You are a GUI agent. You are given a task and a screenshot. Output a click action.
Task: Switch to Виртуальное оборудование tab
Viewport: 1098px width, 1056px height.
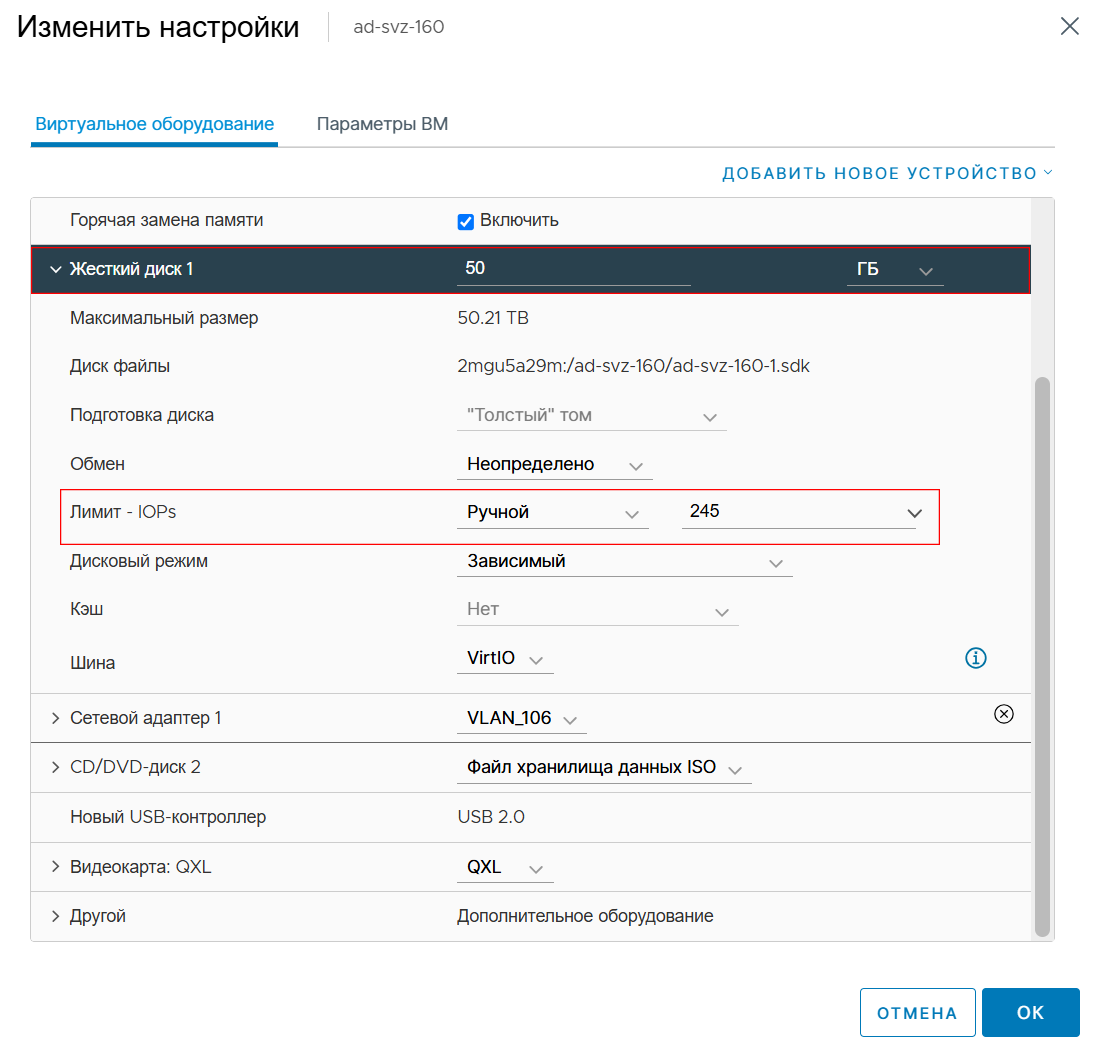coord(154,124)
